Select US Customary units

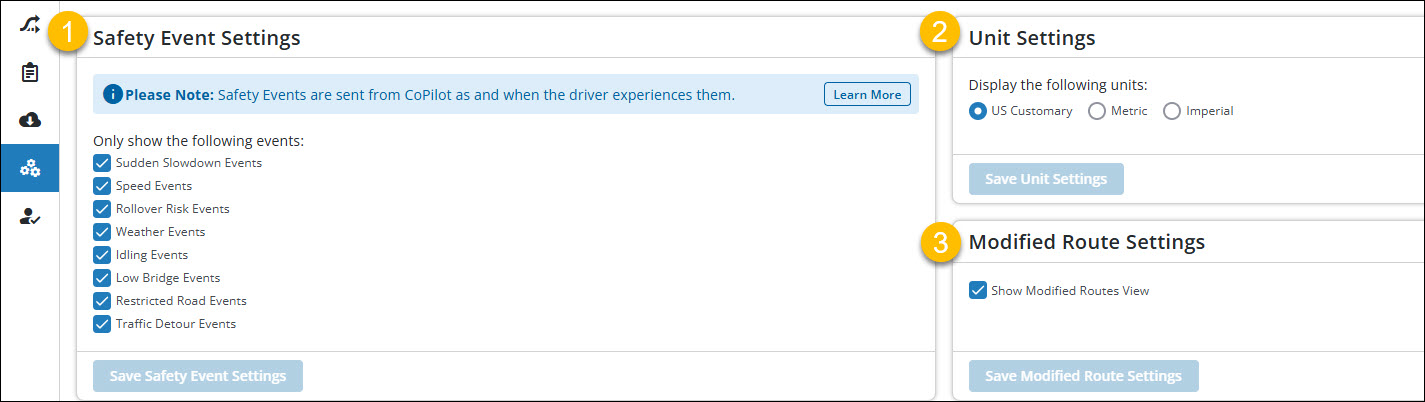pyautogui.click(x=978, y=111)
